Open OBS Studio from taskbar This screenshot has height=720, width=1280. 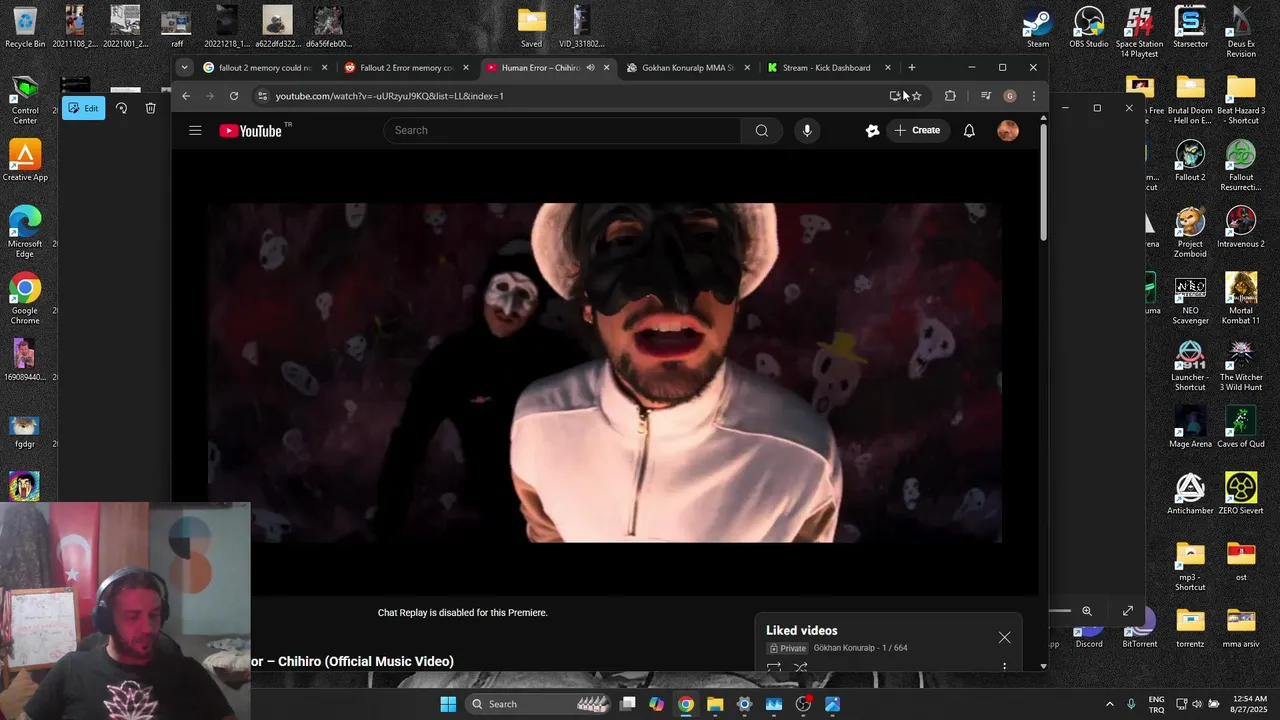pyautogui.click(x=803, y=704)
